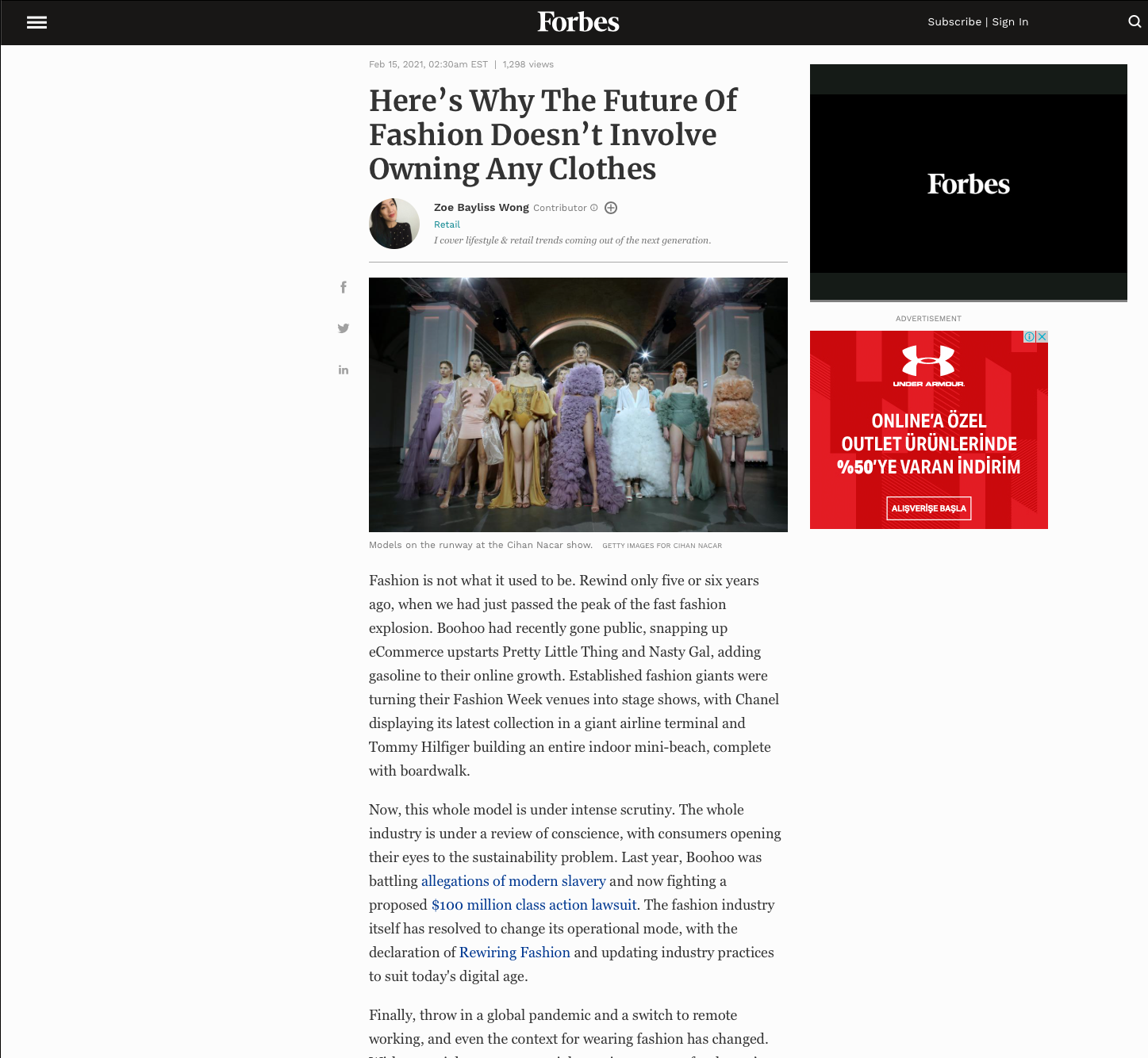The image size is (1148, 1058).
Task: Go to Forbes home logo
Action: (578, 22)
